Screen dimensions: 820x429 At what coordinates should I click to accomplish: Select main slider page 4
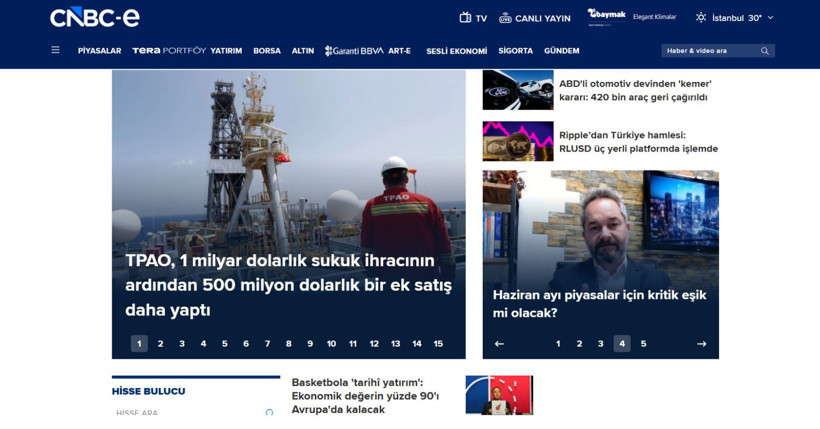[x=203, y=344]
